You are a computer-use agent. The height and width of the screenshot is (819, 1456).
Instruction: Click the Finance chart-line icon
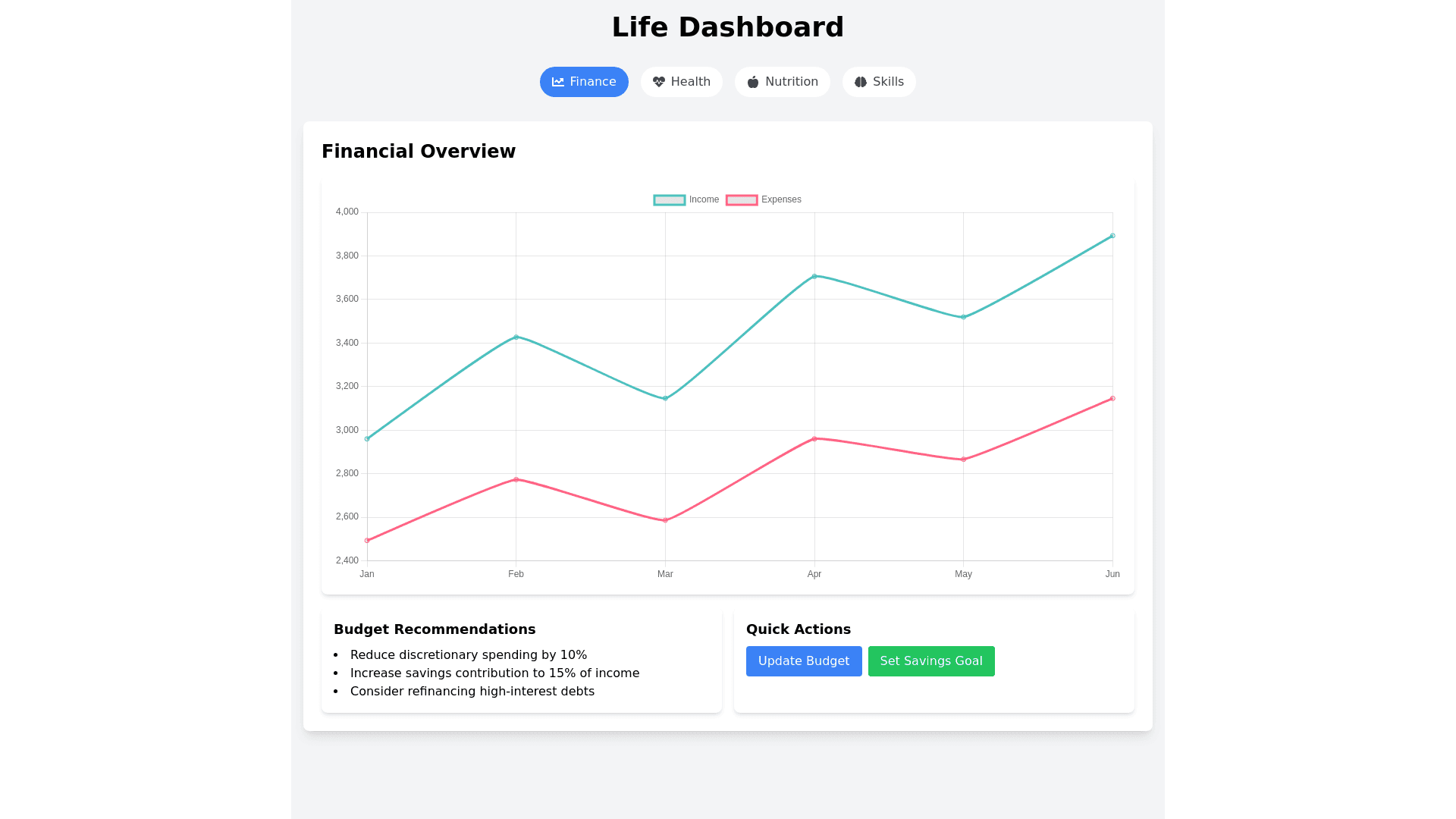[x=558, y=82]
